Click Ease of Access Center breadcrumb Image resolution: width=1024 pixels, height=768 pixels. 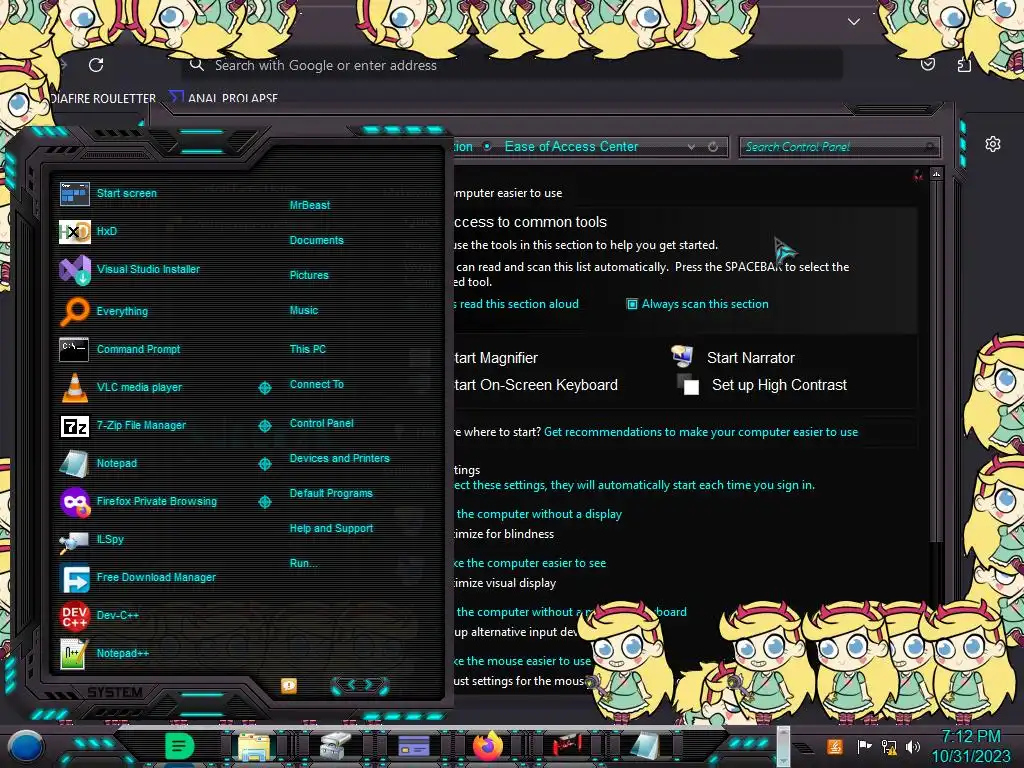pos(571,147)
